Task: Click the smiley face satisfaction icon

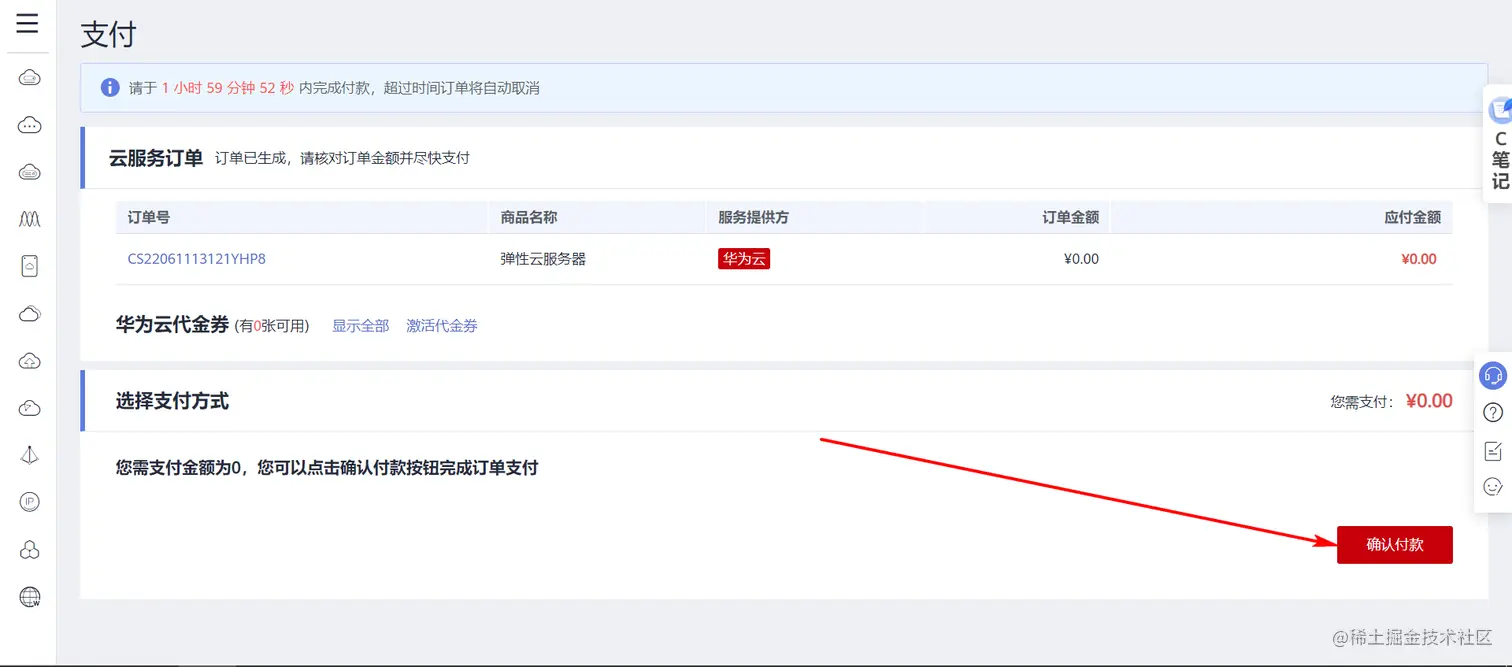Action: point(1493,487)
